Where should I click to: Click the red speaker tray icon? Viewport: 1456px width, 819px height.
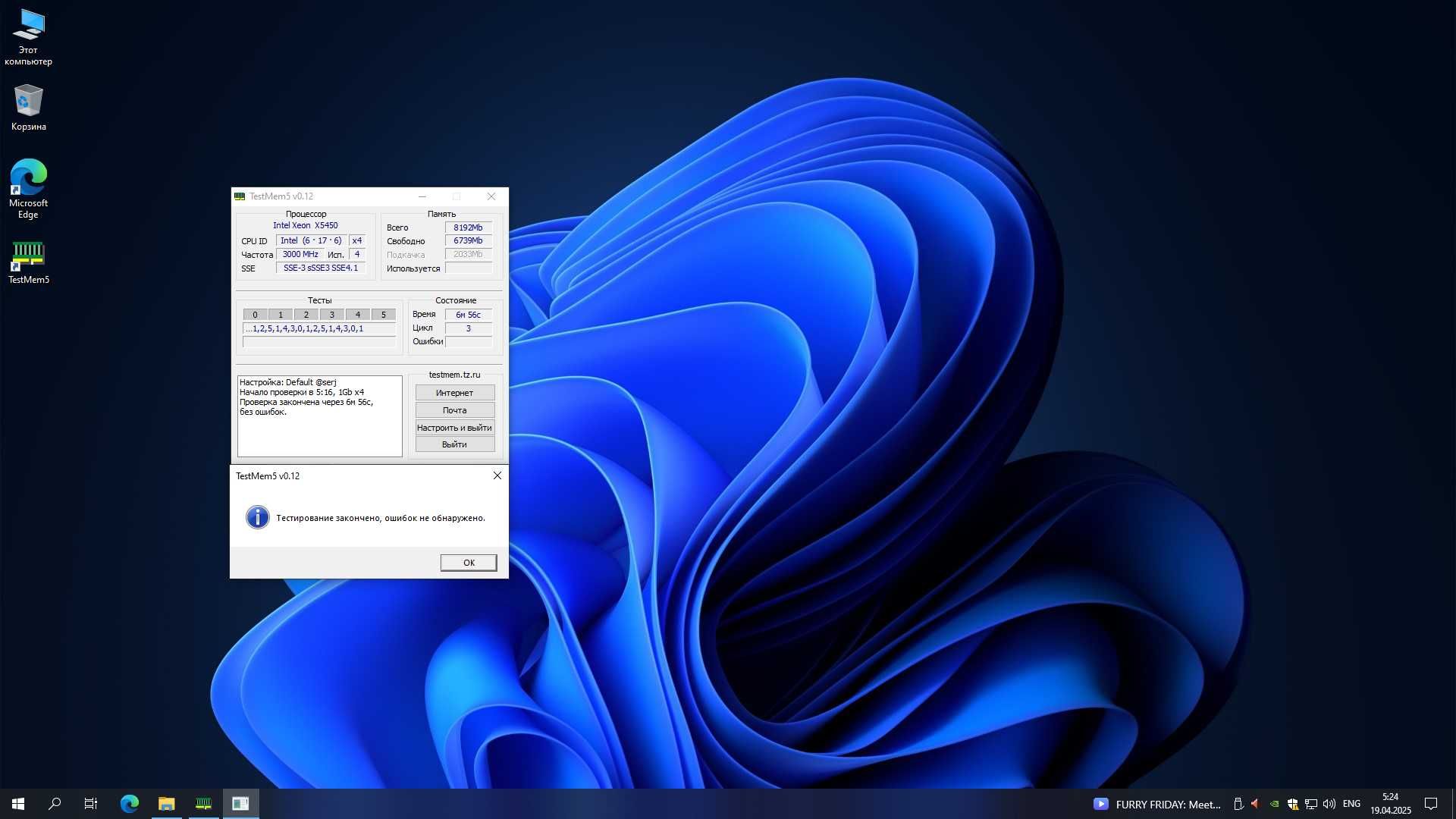click(1256, 804)
